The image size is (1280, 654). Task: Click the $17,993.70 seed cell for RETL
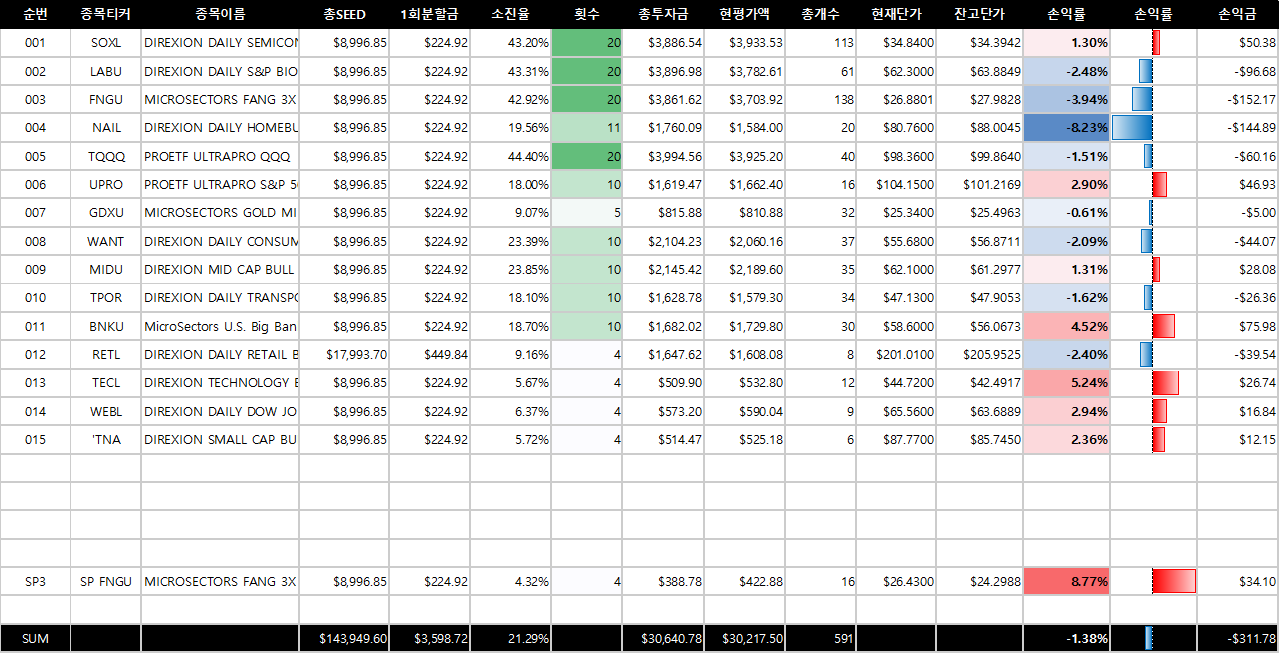[344, 354]
